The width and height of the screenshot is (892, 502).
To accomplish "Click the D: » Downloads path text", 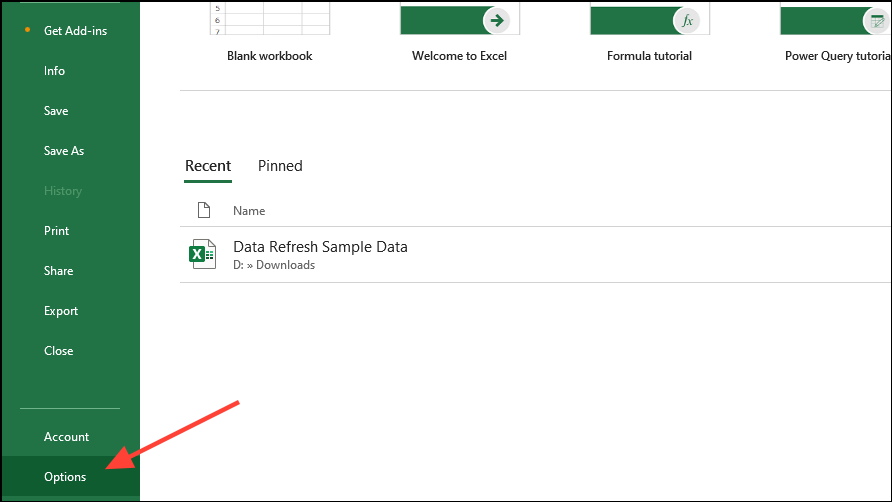I will 274,265.
